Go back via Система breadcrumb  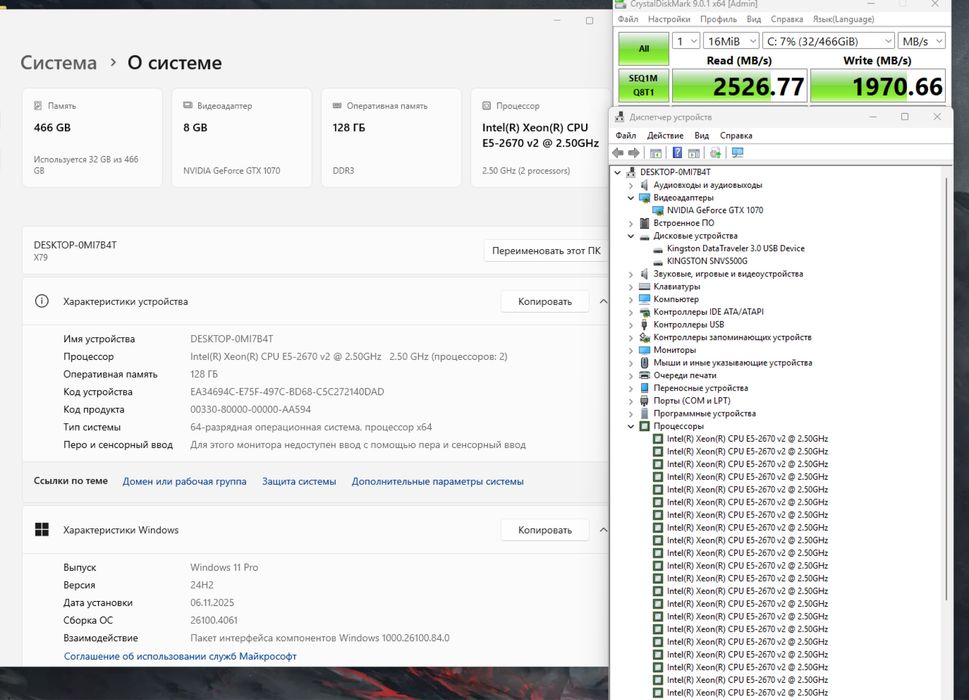pyautogui.click(x=59, y=62)
